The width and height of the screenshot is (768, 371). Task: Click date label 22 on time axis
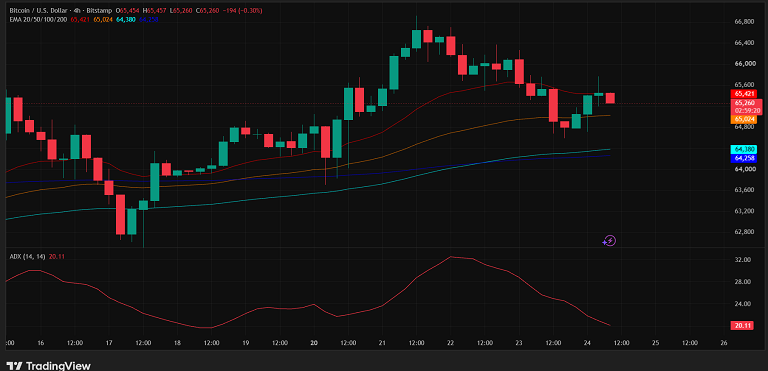coord(451,343)
